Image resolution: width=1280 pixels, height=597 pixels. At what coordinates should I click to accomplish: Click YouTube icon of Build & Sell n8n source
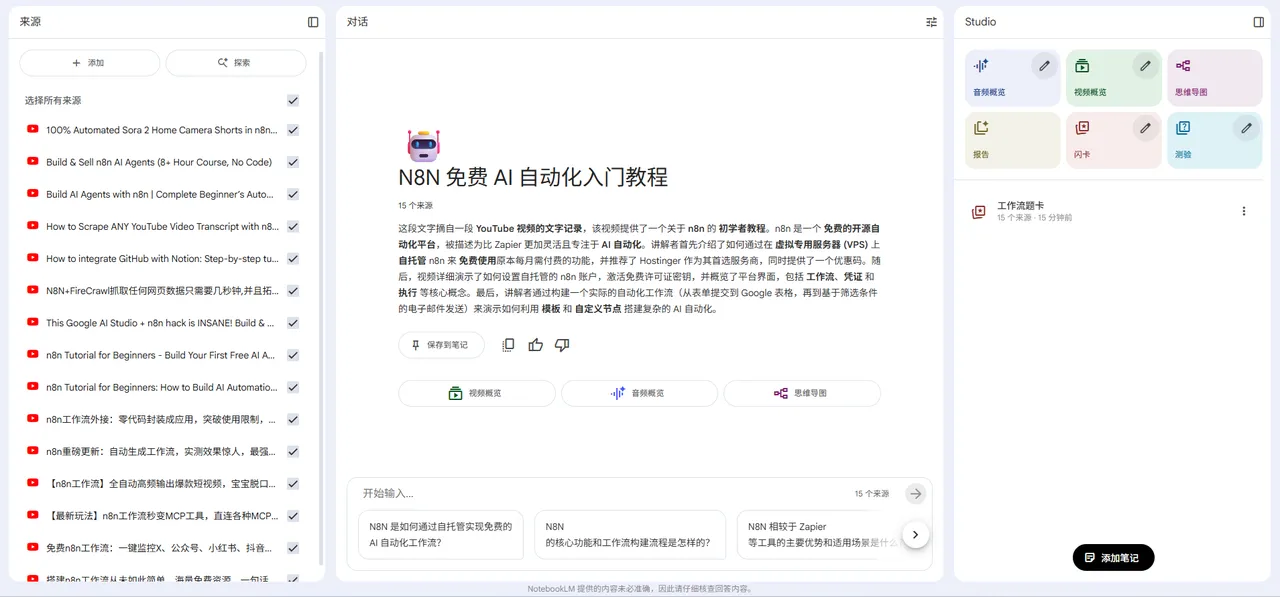(x=33, y=162)
